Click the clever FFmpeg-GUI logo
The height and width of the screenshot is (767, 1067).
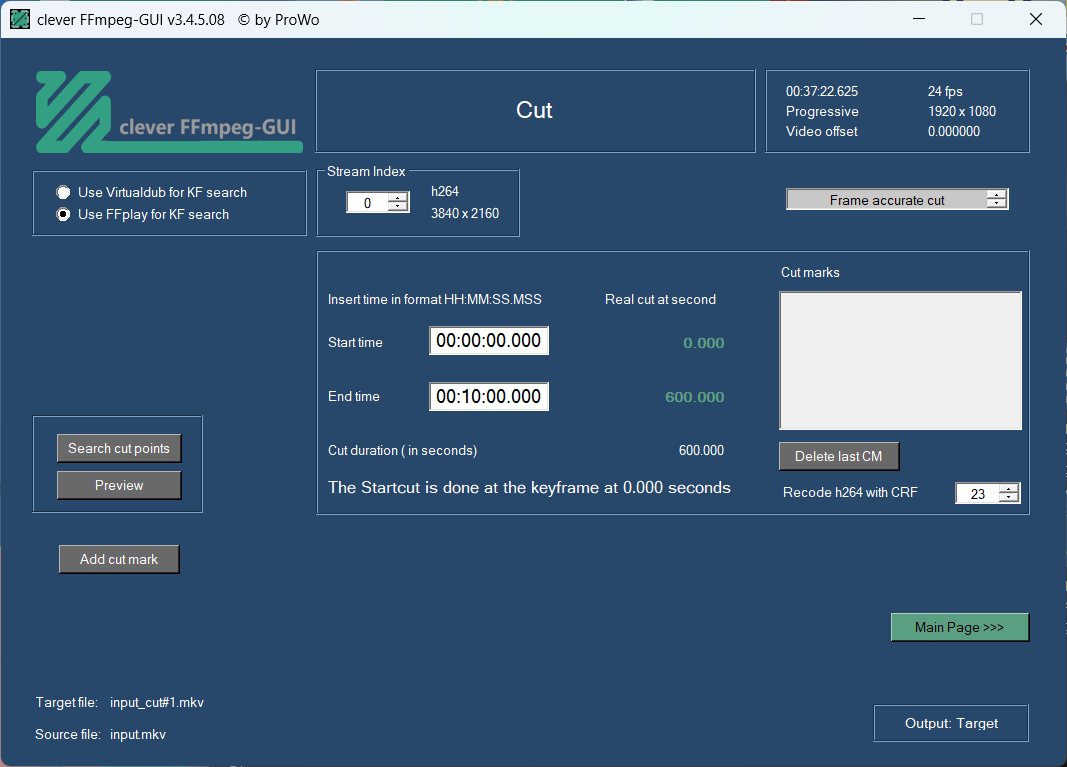tap(169, 112)
